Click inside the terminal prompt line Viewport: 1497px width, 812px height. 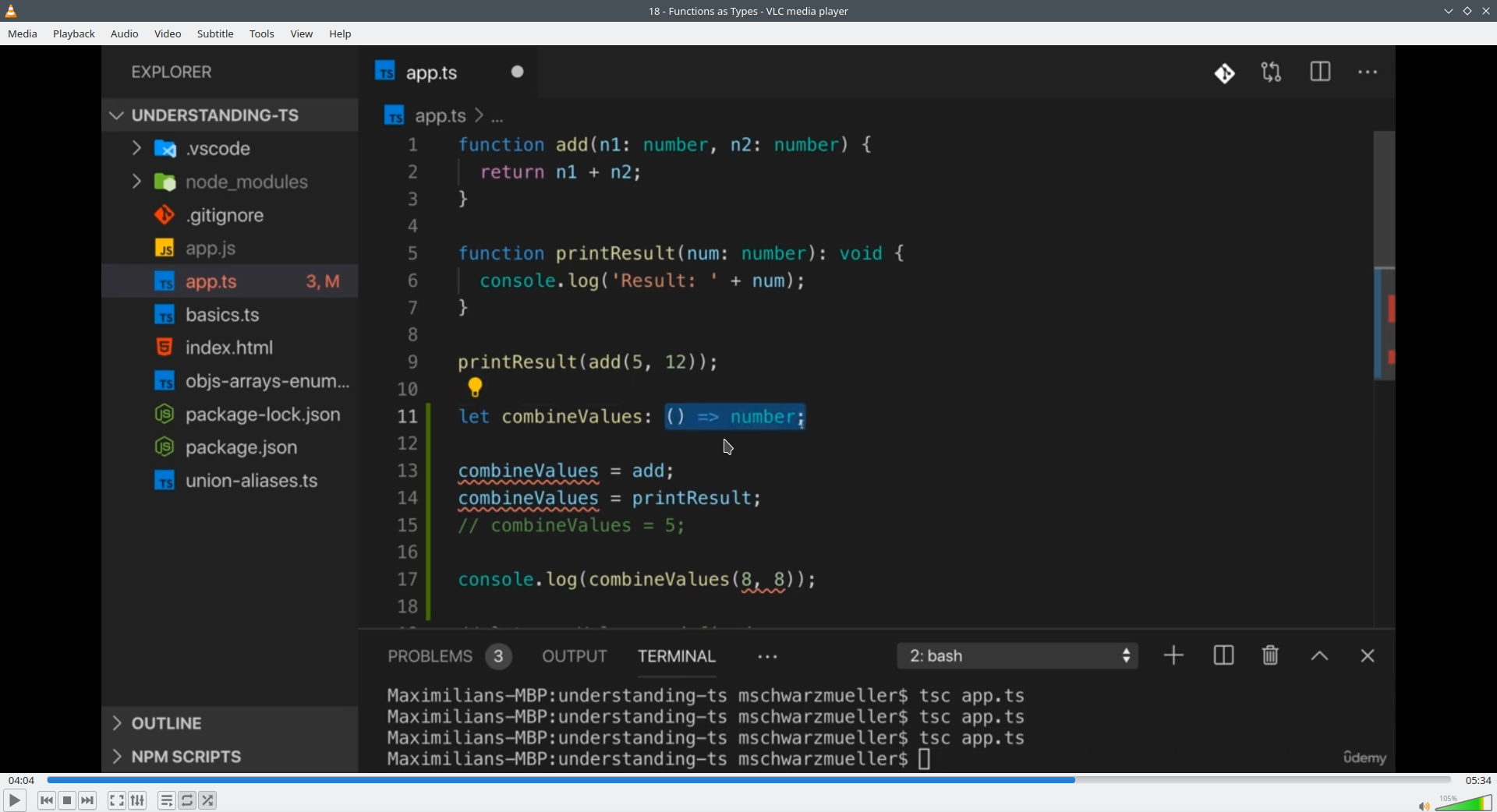pos(659,759)
